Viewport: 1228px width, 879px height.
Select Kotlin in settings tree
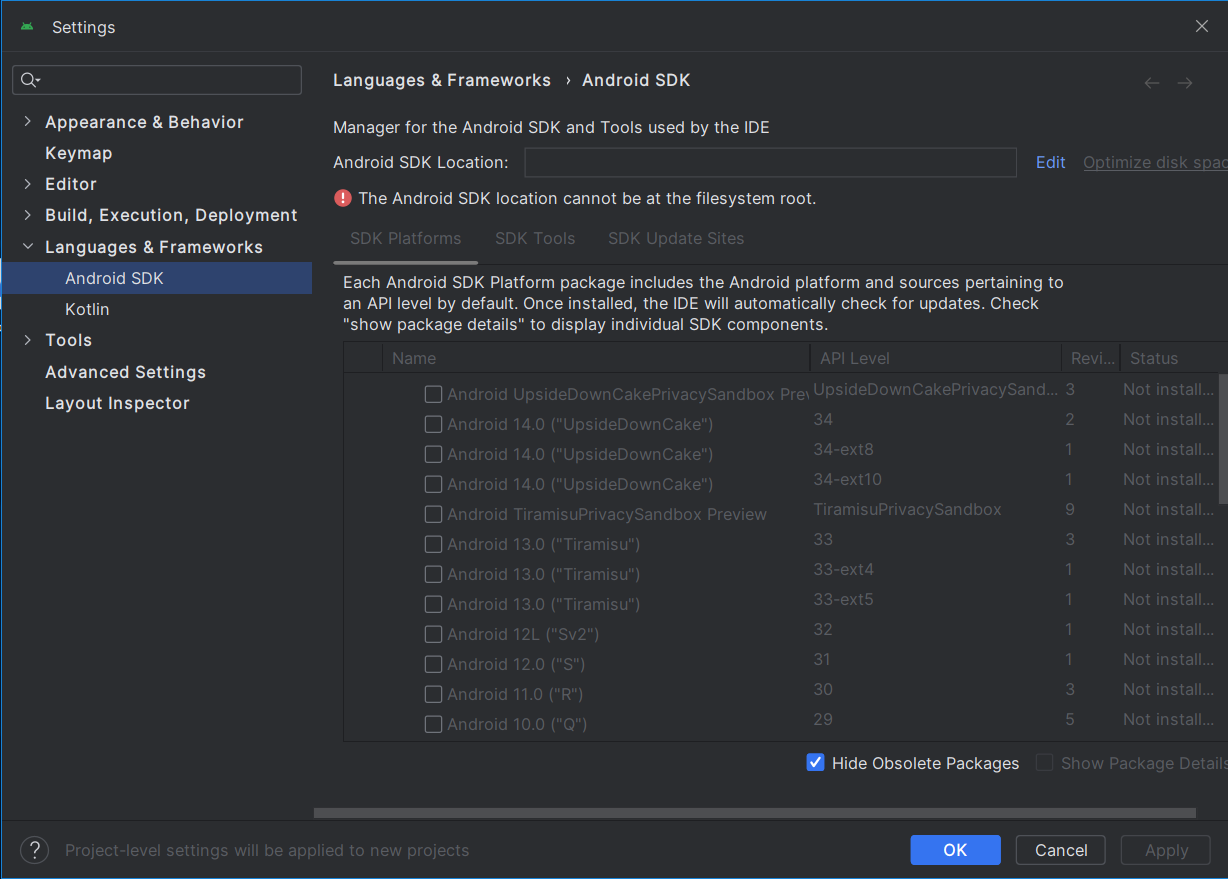(x=87, y=309)
